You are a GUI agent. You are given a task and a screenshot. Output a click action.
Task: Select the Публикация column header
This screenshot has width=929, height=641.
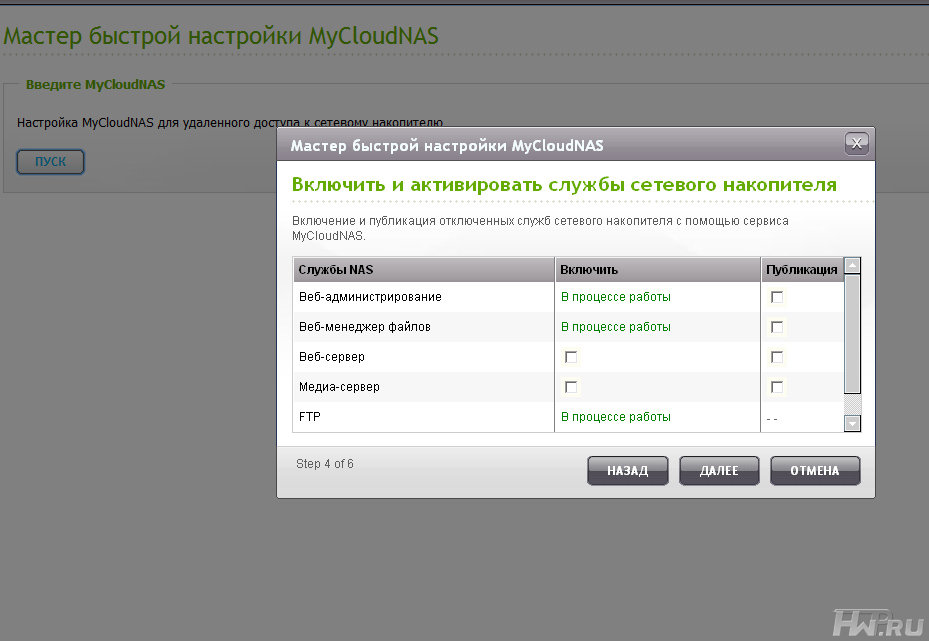[802, 270]
